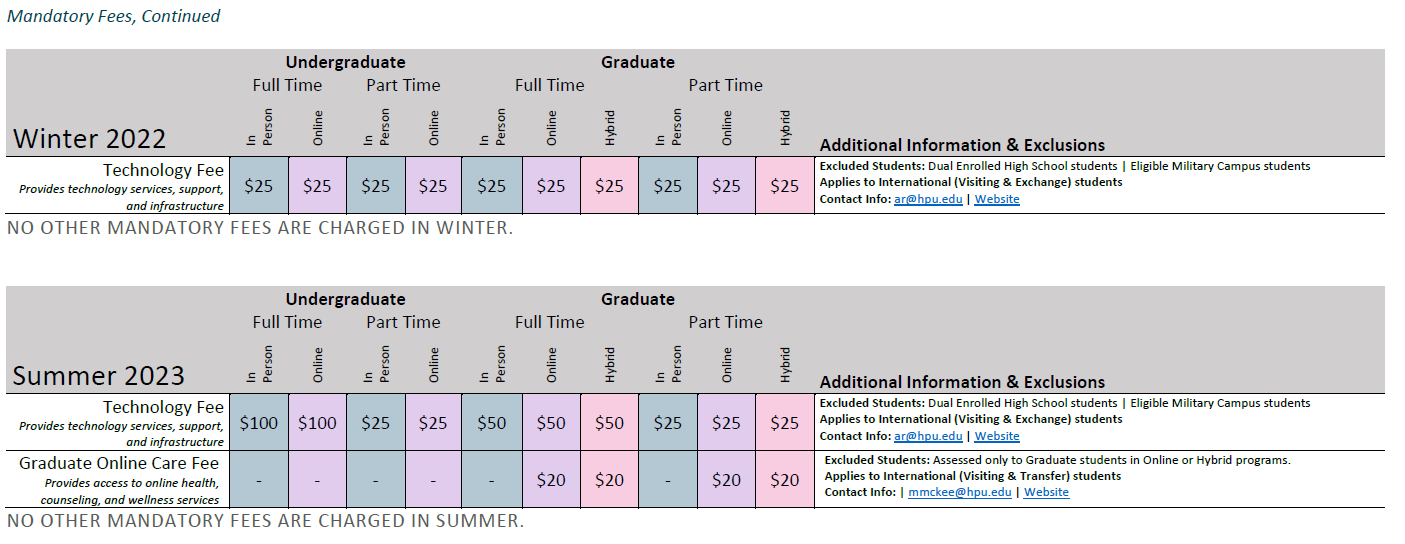
Task: Click the no other fees charged in Summer note
Action: tap(265, 521)
